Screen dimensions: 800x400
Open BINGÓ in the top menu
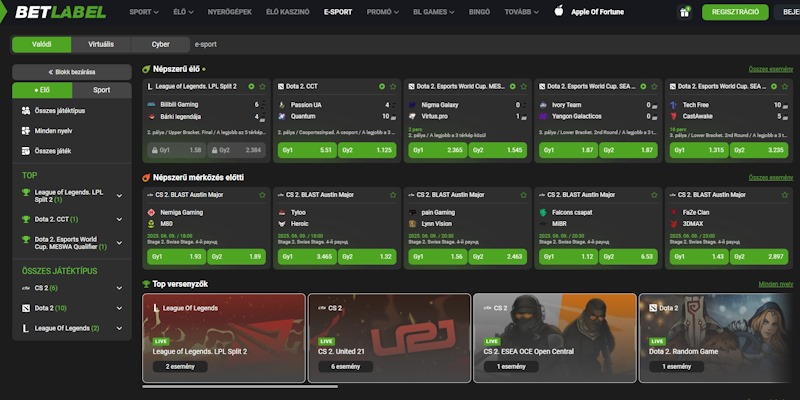click(479, 12)
